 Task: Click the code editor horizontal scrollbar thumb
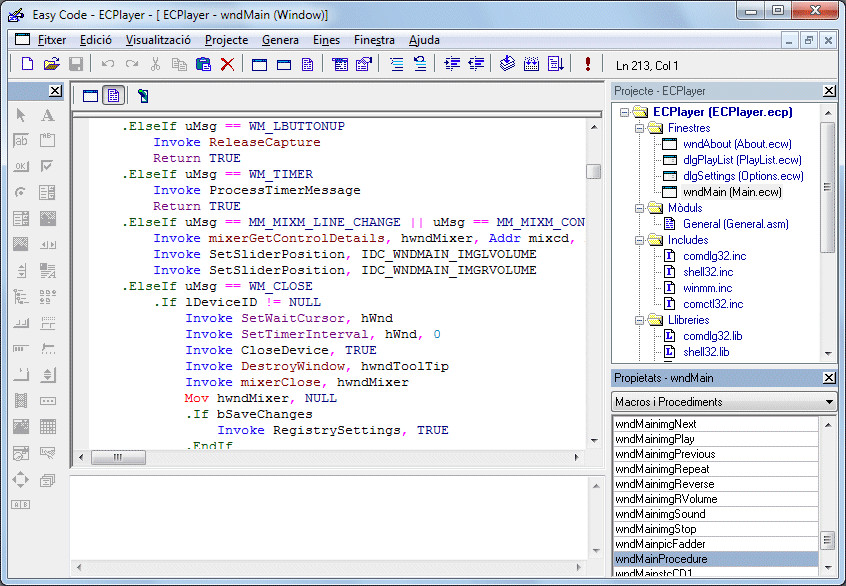coord(118,458)
